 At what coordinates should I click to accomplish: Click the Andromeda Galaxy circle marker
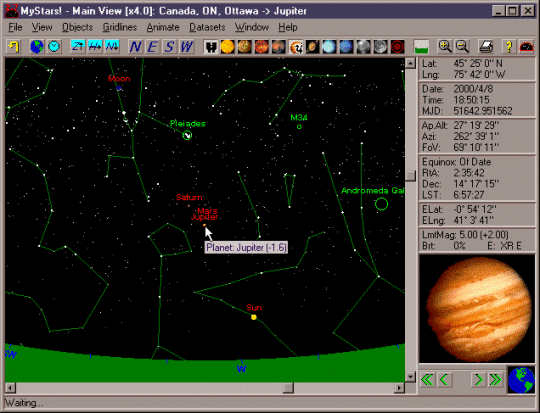coord(381,204)
